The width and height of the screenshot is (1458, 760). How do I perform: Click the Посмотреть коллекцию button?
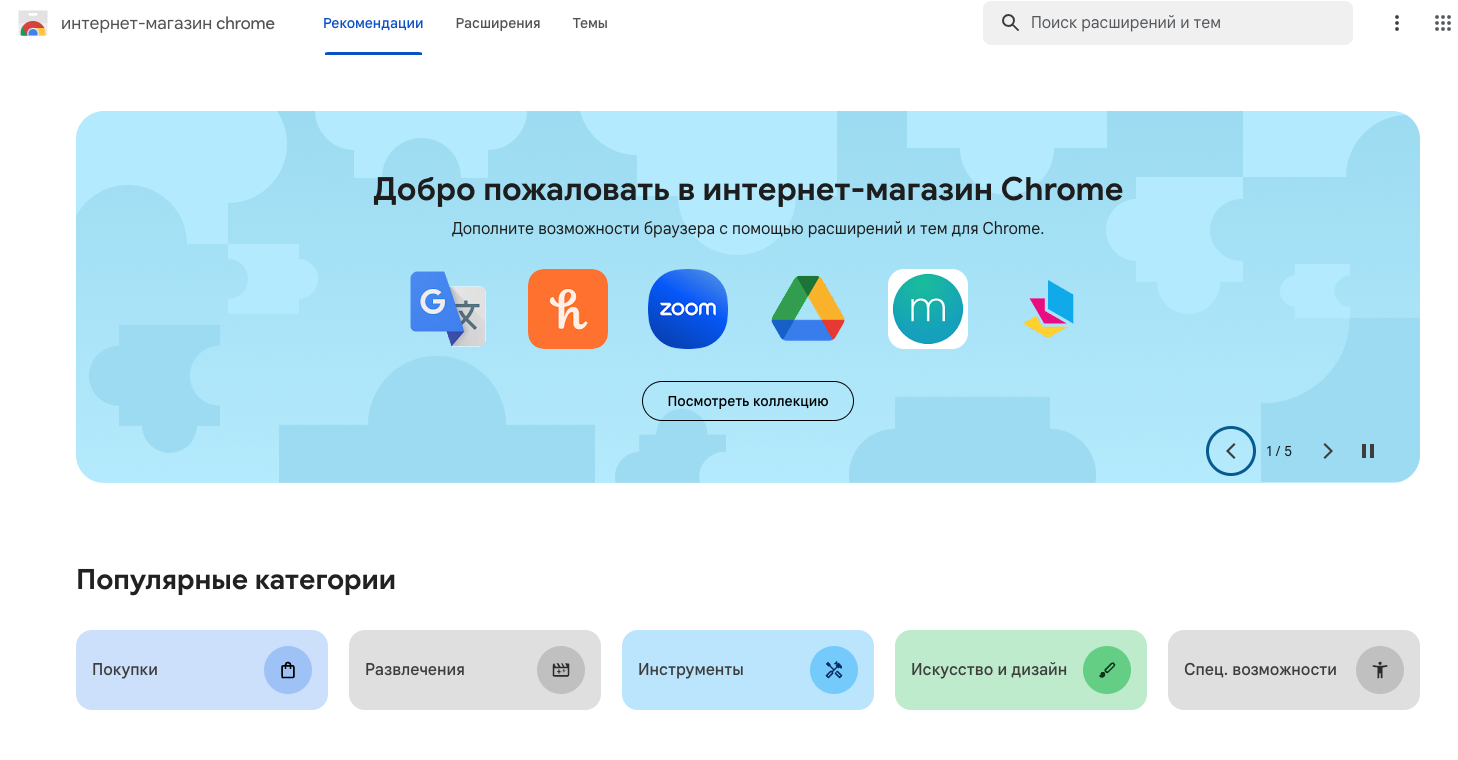click(x=748, y=401)
